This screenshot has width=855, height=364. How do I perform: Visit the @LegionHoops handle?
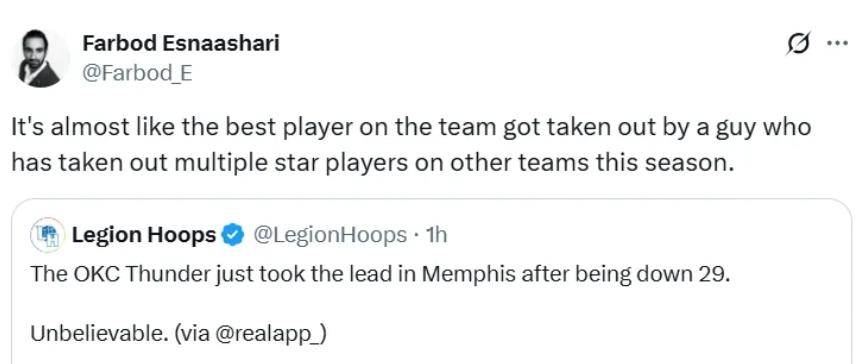coord(328,235)
